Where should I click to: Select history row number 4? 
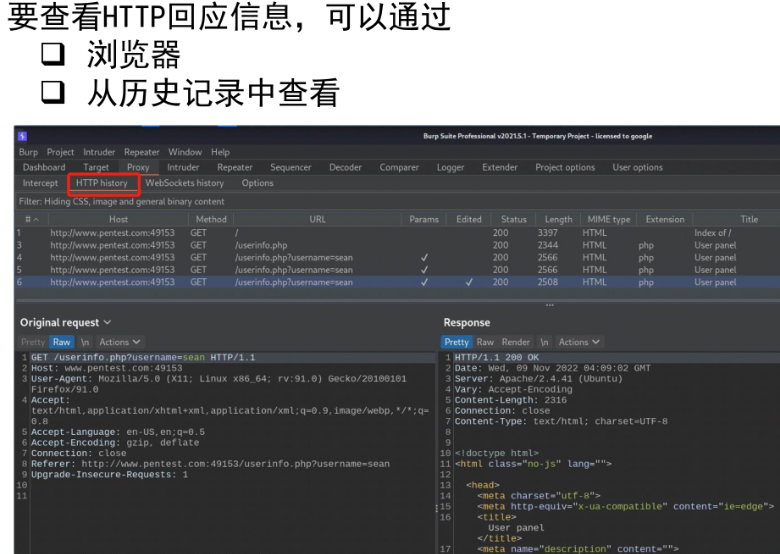pyautogui.click(x=397, y=258)
